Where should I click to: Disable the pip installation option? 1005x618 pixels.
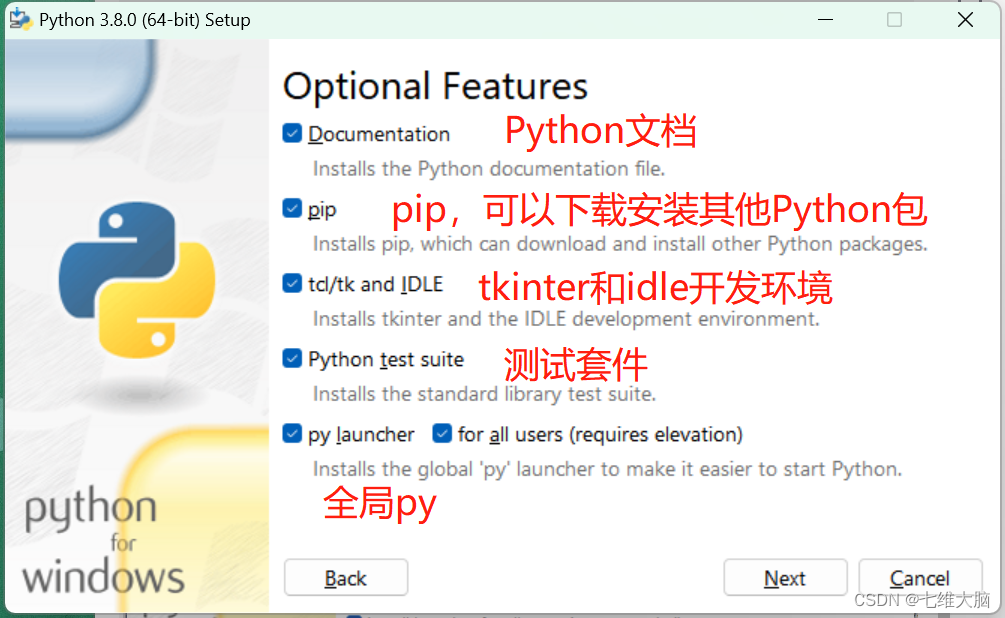(x=292, y=209)
